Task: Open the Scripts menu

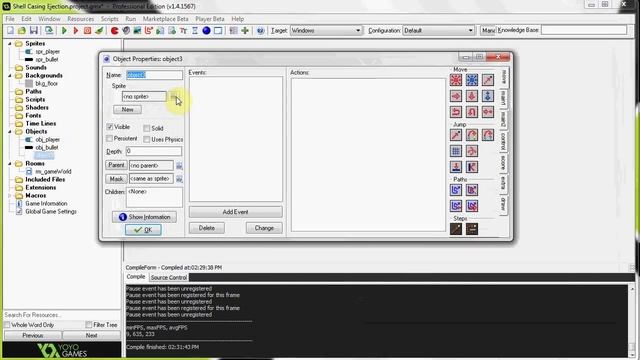Action: [x=109, y=19]
